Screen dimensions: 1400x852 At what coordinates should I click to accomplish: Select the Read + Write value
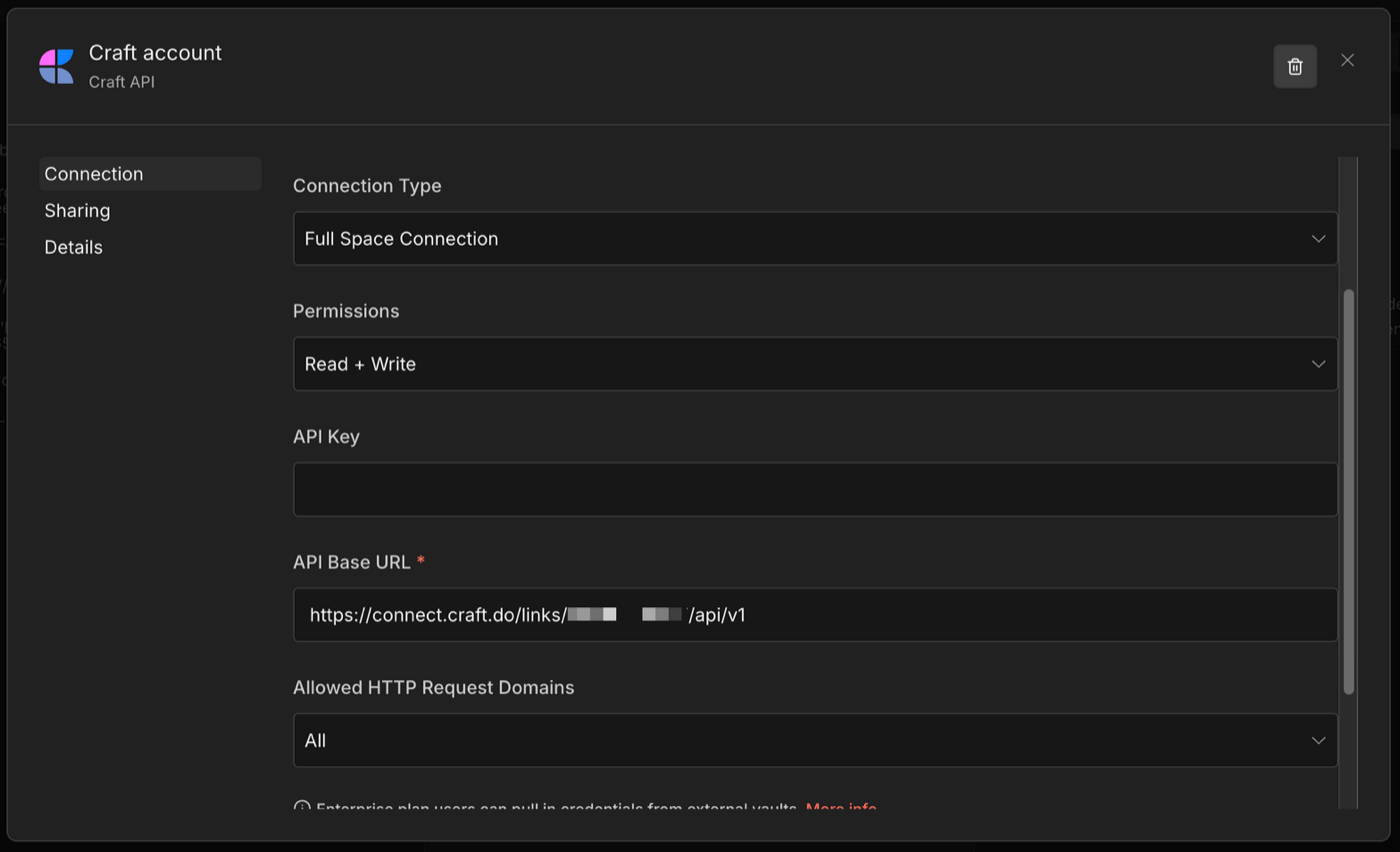(x=362, y=364)
